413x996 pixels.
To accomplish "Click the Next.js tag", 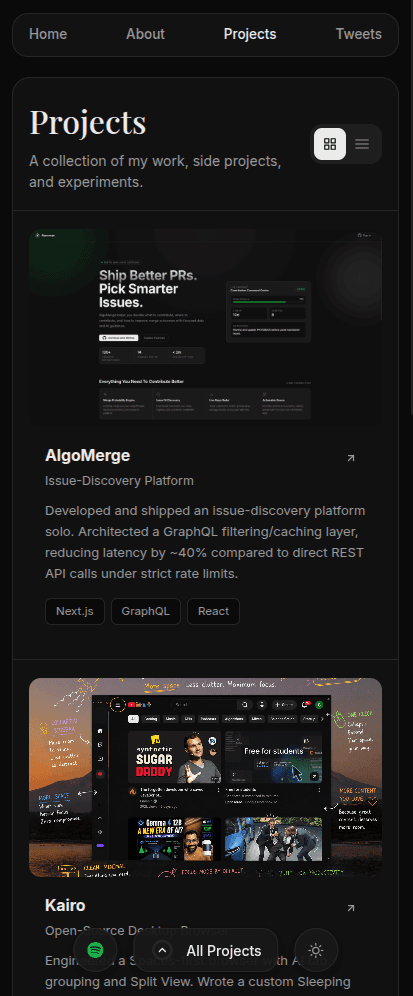I will click(75, 611).
